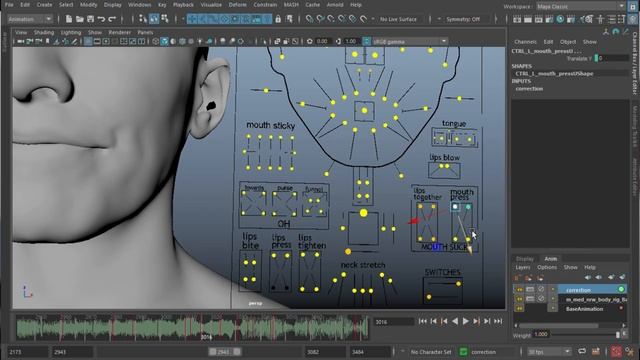
Task: Click the New Scene icon
Action: (69, 19)
